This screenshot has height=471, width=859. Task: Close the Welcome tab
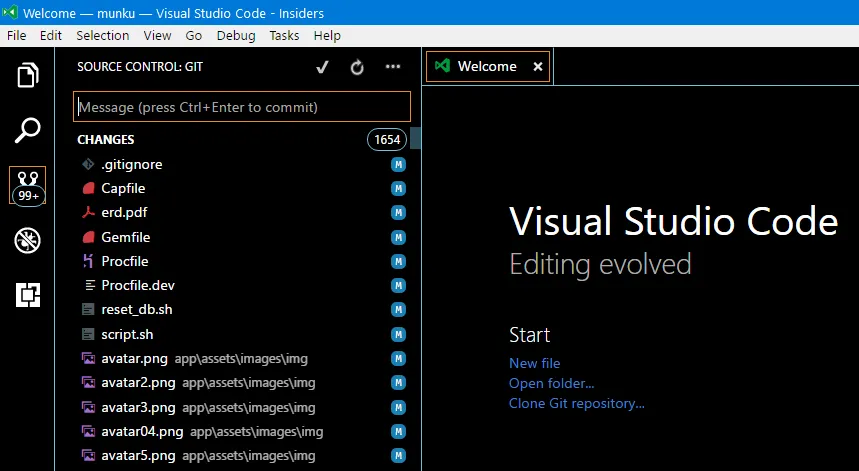click(538, 66)
